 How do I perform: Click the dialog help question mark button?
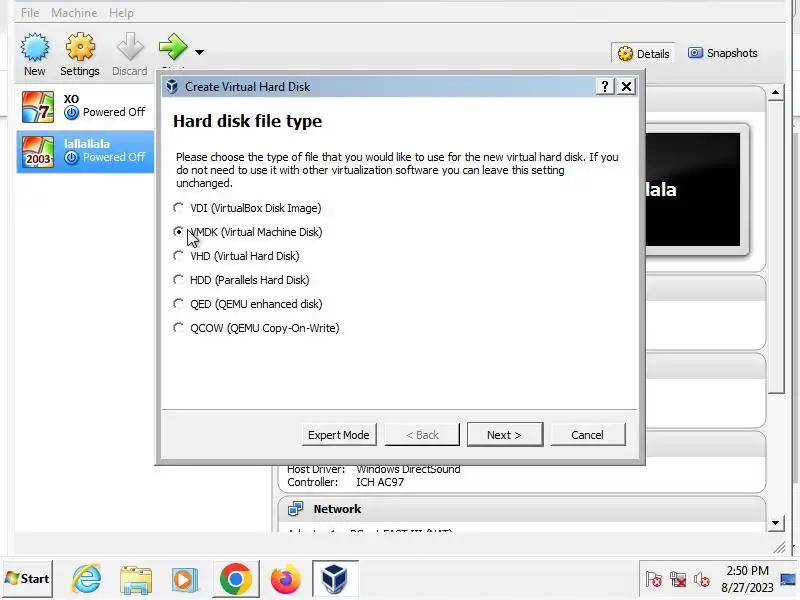605,86
